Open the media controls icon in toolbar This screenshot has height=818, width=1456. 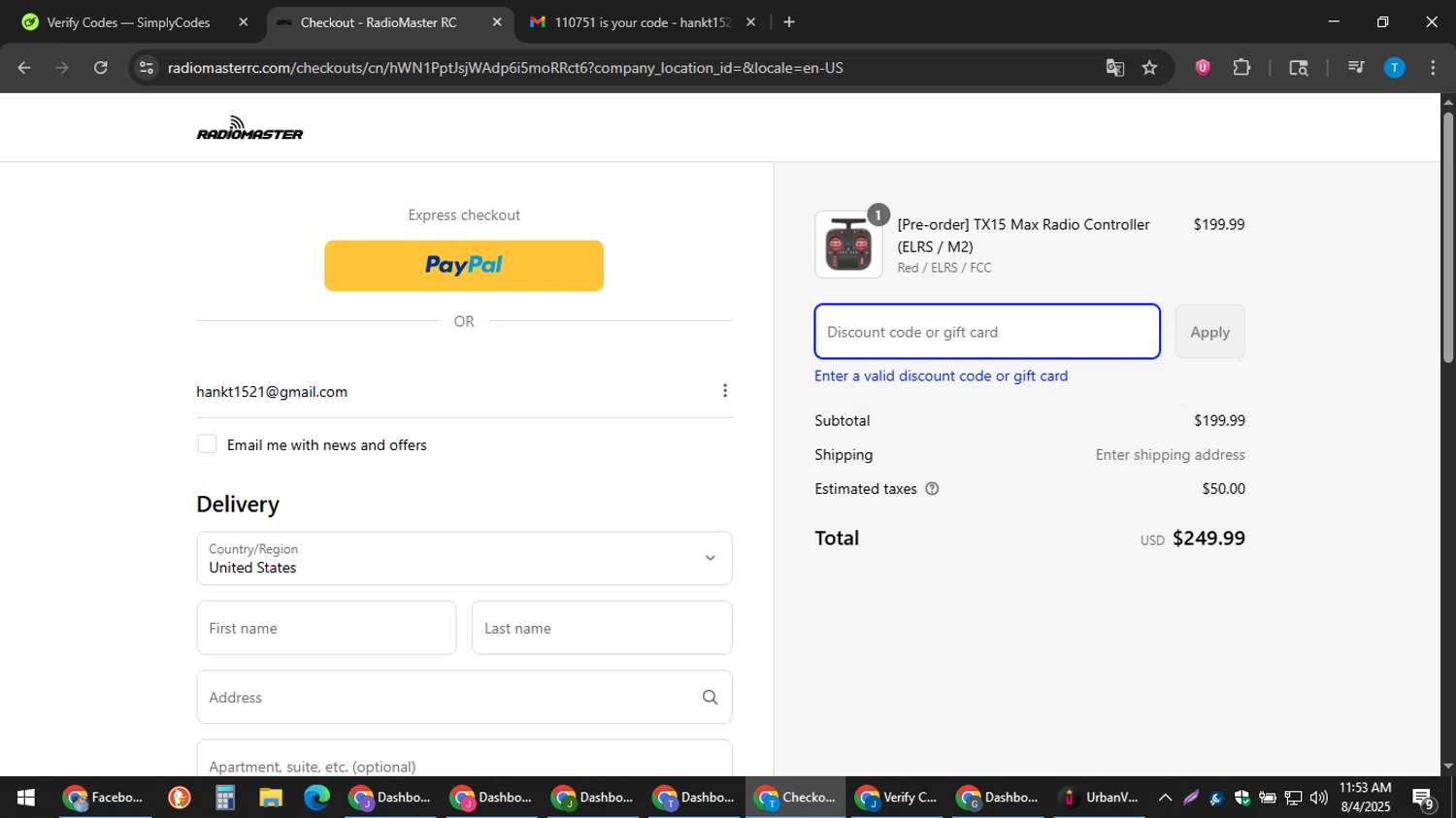(x=1356, y=67)
